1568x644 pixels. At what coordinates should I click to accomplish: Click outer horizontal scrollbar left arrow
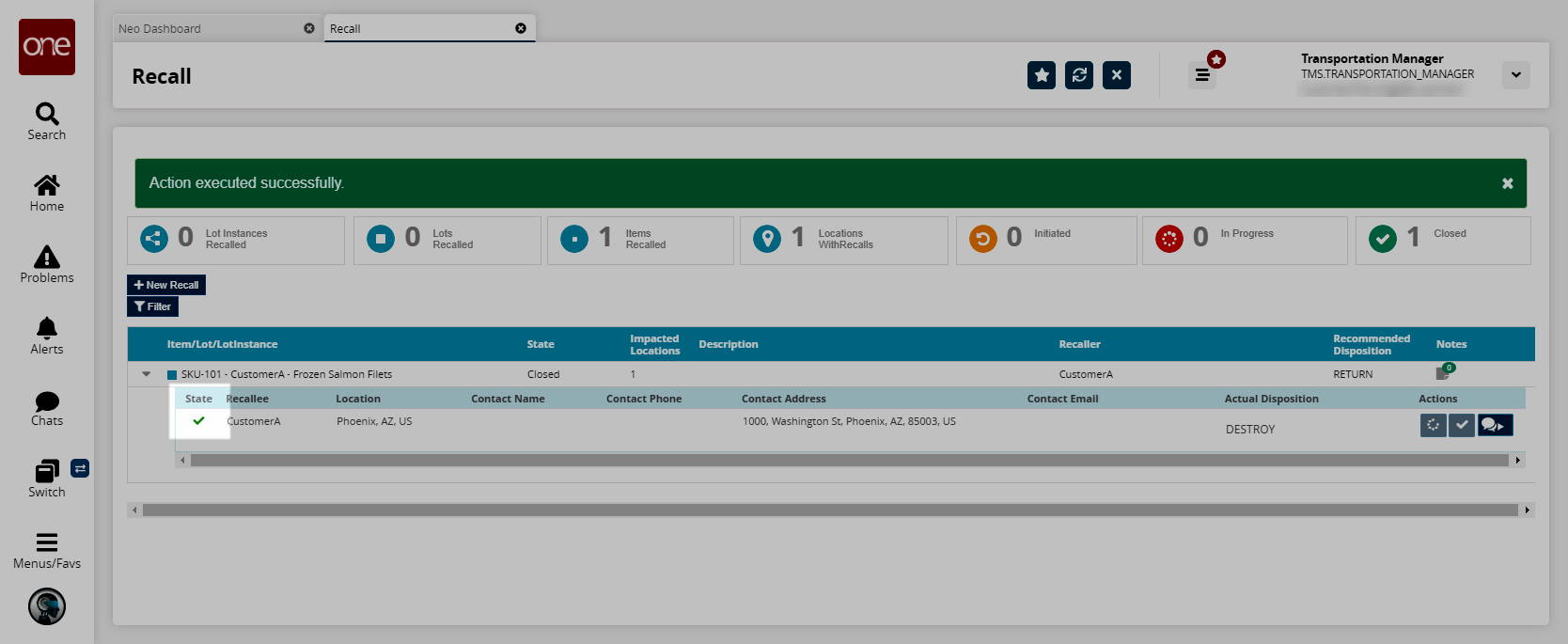[134, 510]
